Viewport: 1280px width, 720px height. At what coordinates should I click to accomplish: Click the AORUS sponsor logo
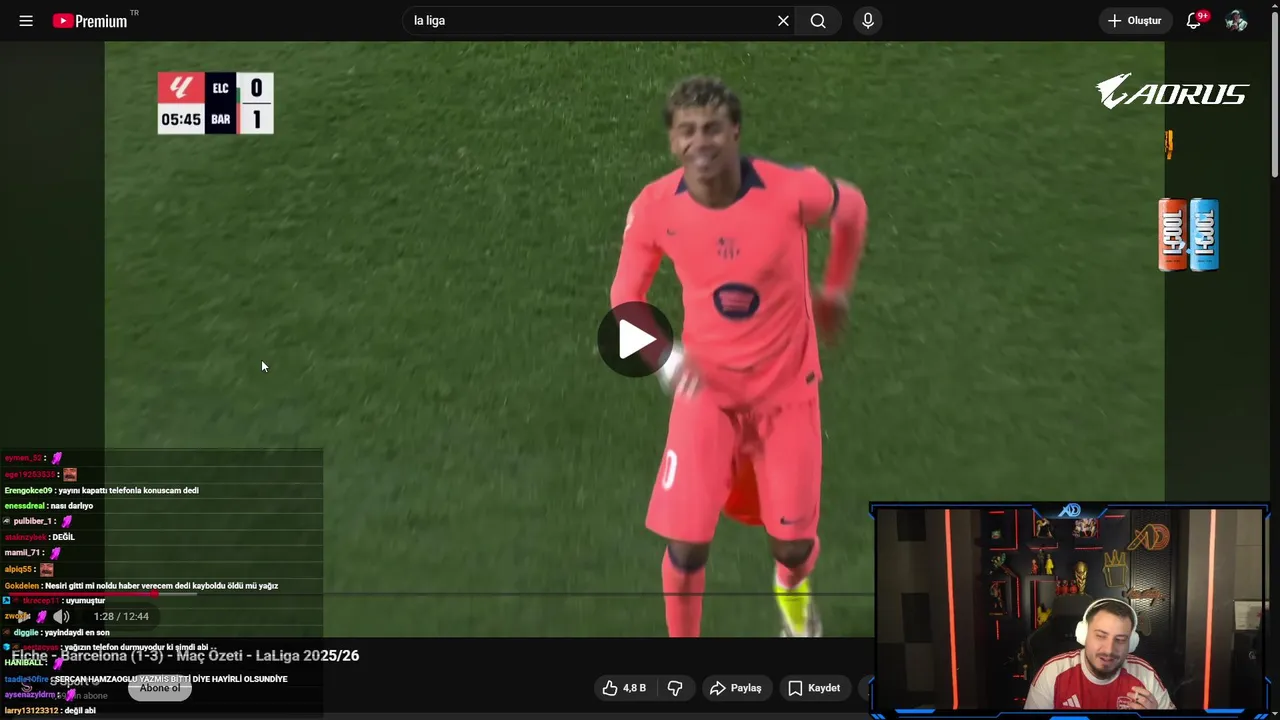(1172, 92)
